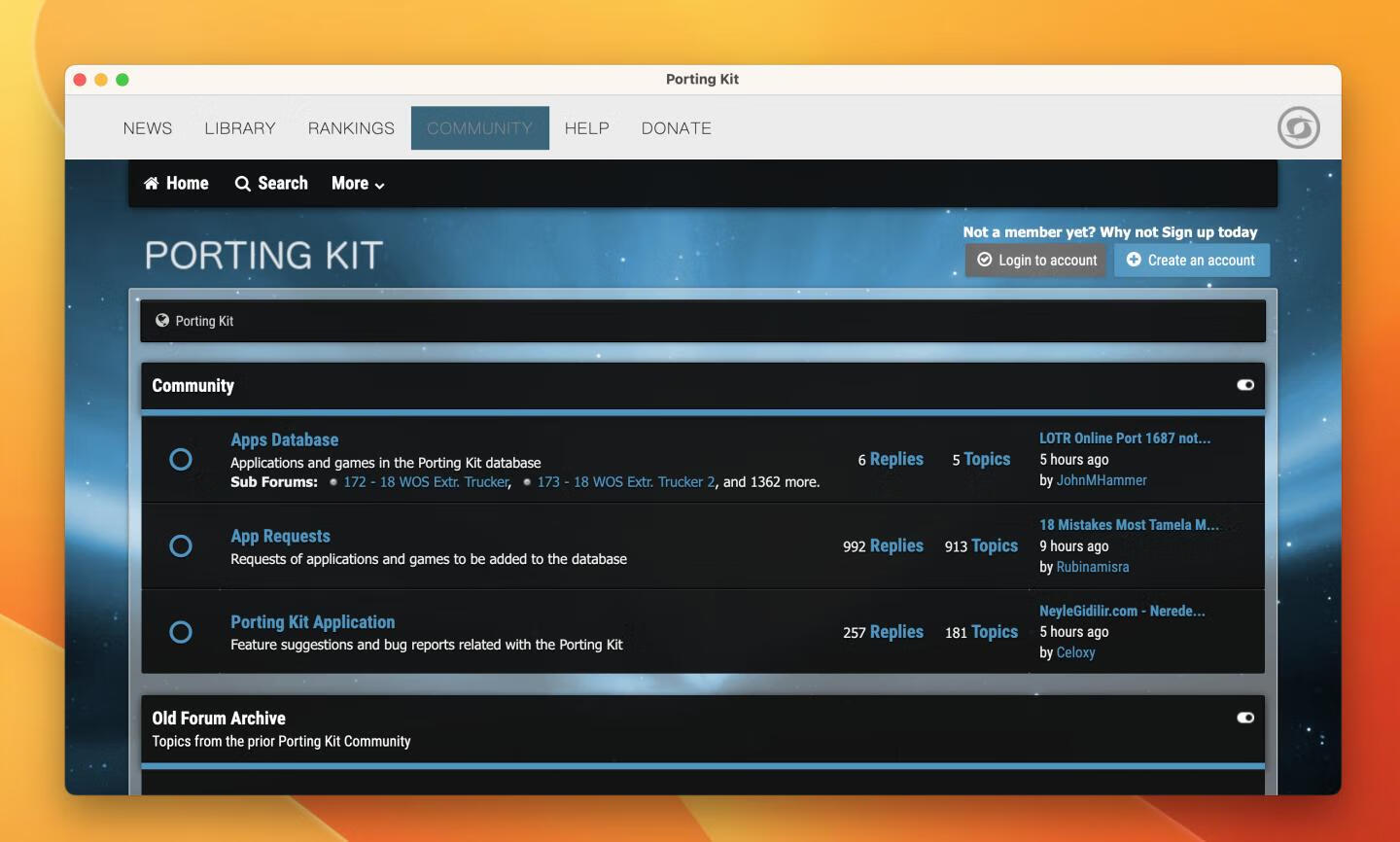Select the COMMUNITY tab
The image size is (1400, 842).
coord(480,128)
